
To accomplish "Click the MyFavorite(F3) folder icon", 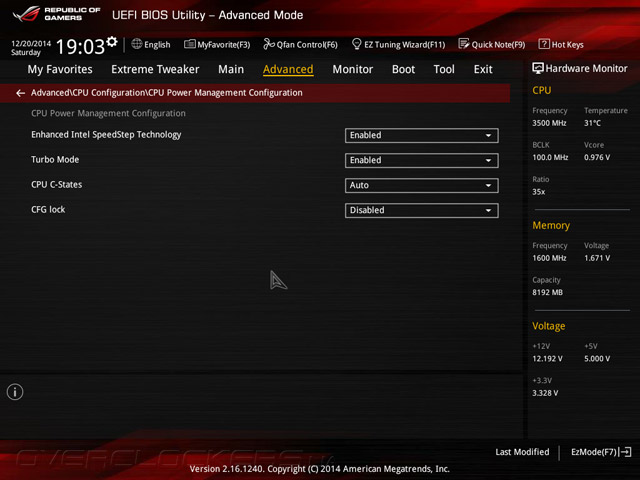I will [190, 44].
